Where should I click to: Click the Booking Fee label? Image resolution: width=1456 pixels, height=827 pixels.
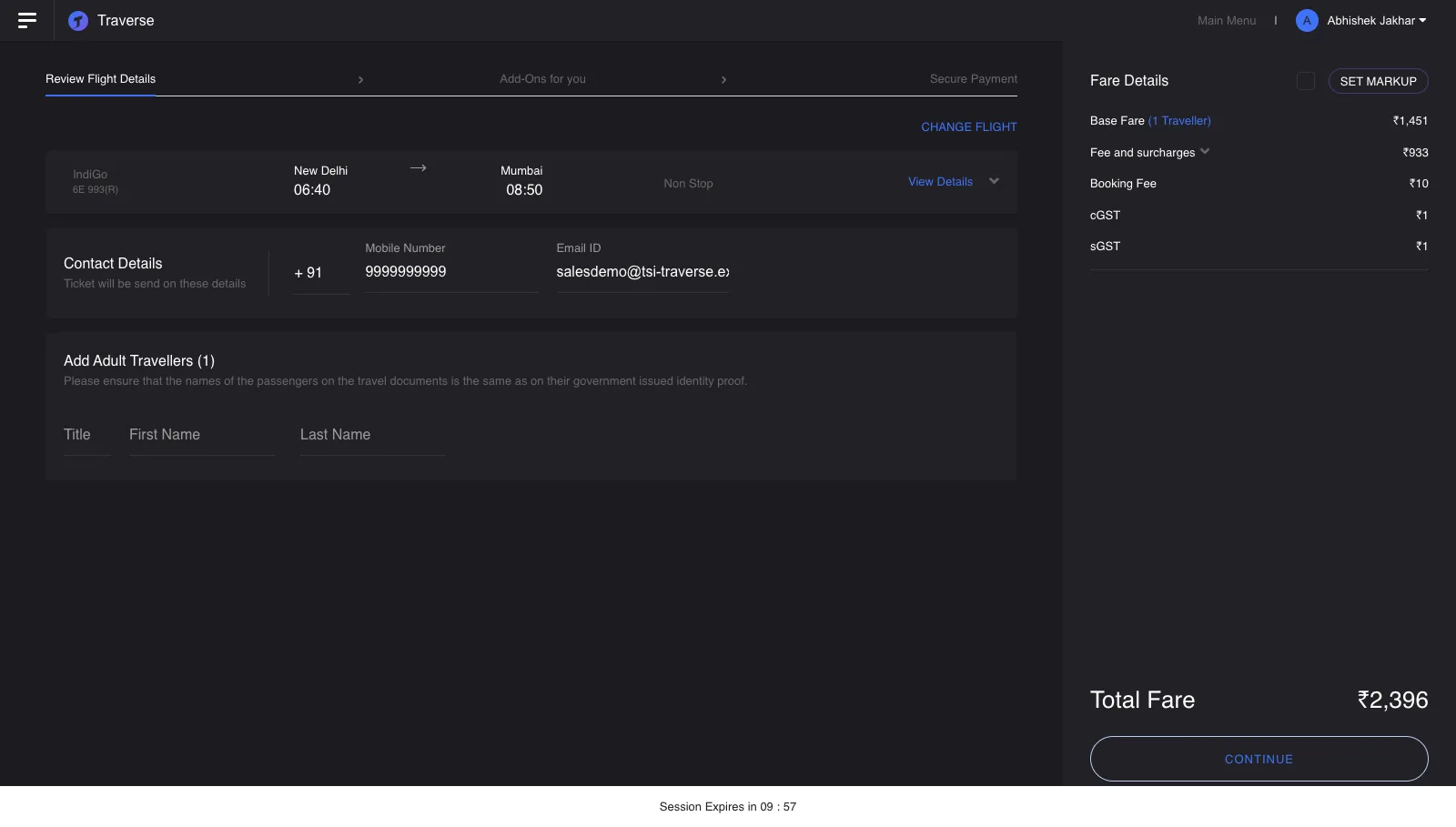tap(1123, 184)
